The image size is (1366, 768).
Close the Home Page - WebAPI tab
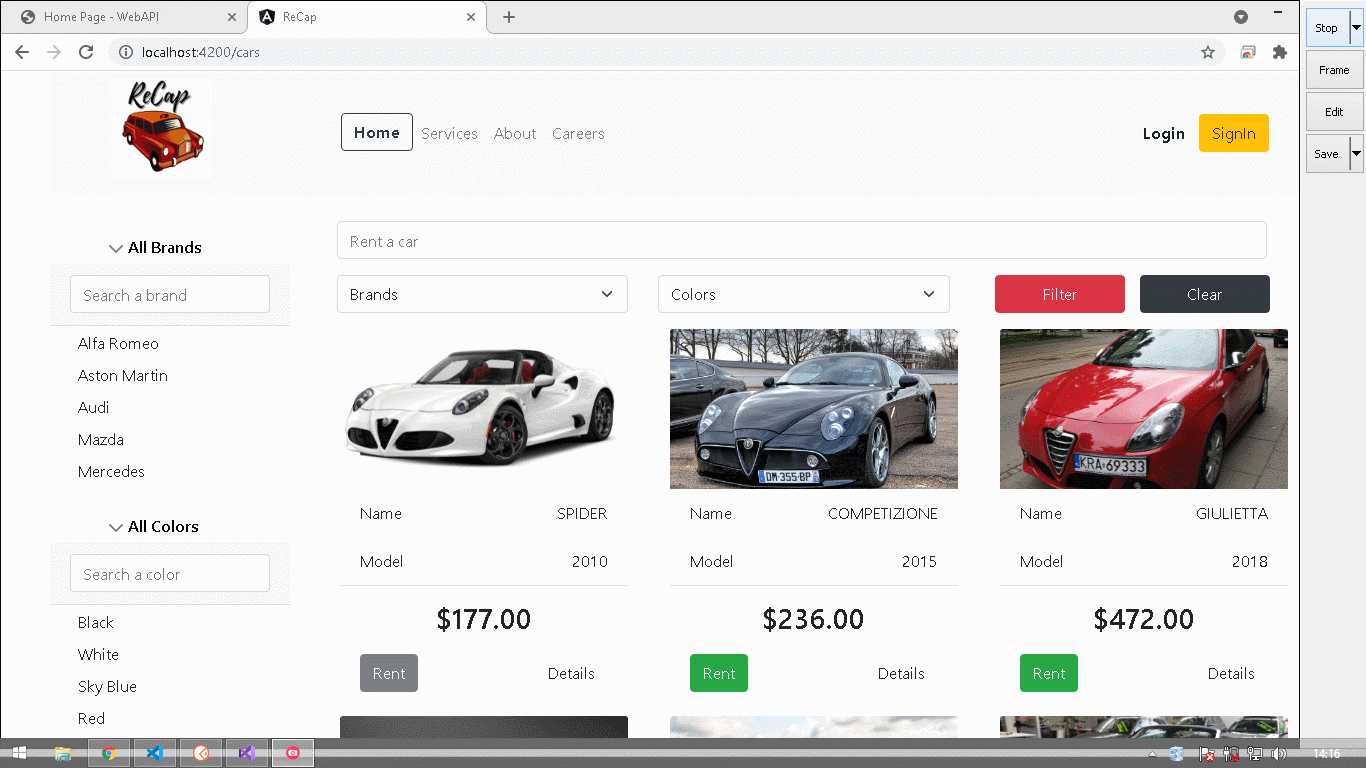pyautogui.click(x=231, y=17)
